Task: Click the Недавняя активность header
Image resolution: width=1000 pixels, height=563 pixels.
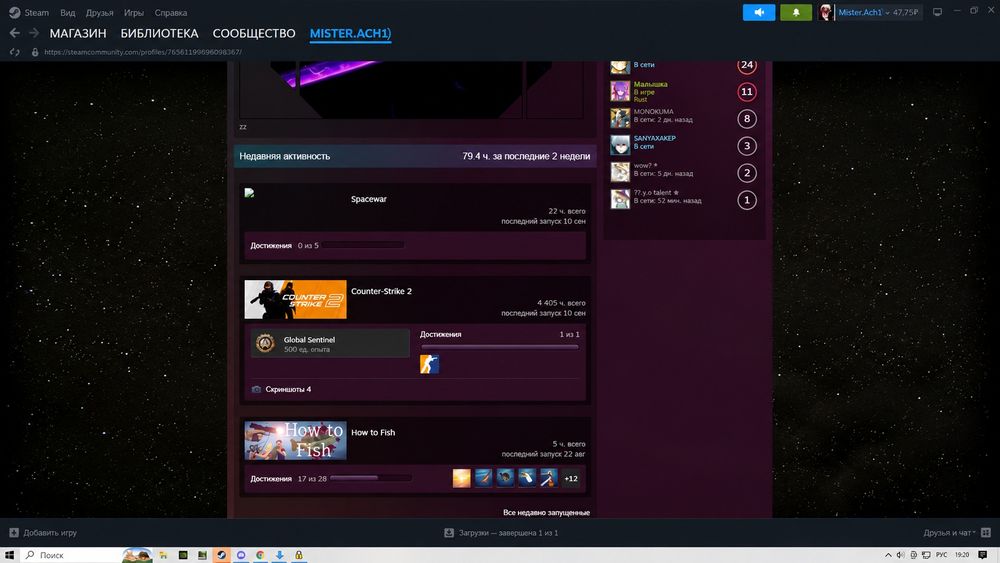Action: pyautogui.click(x=415, y=156)
